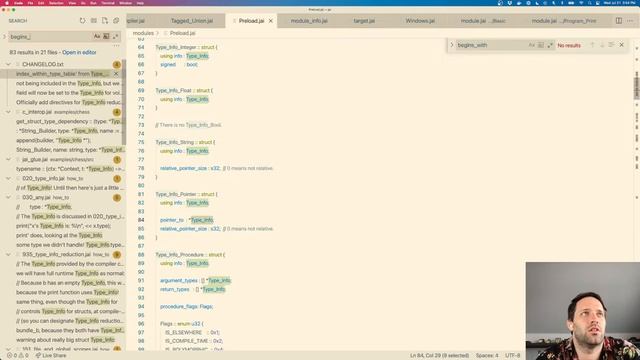Switch to the target.jai tab
Viewport: 640px width, 360px height.
[364, 21]
